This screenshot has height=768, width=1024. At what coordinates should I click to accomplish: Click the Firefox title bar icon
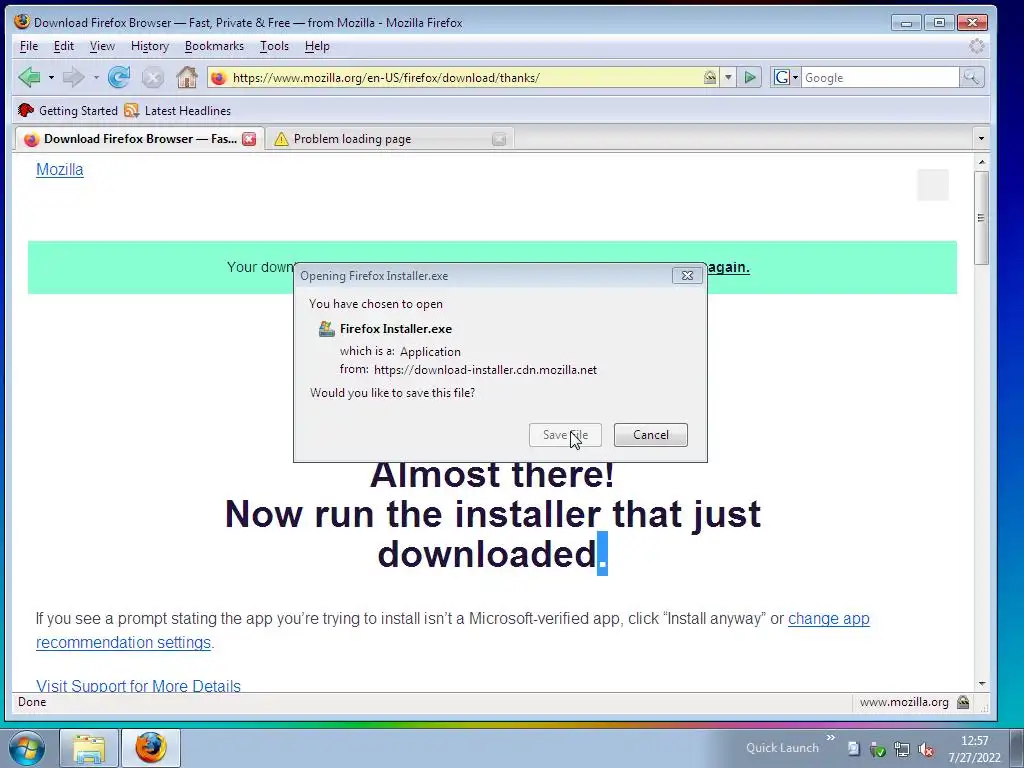click(x=22, y=22)
